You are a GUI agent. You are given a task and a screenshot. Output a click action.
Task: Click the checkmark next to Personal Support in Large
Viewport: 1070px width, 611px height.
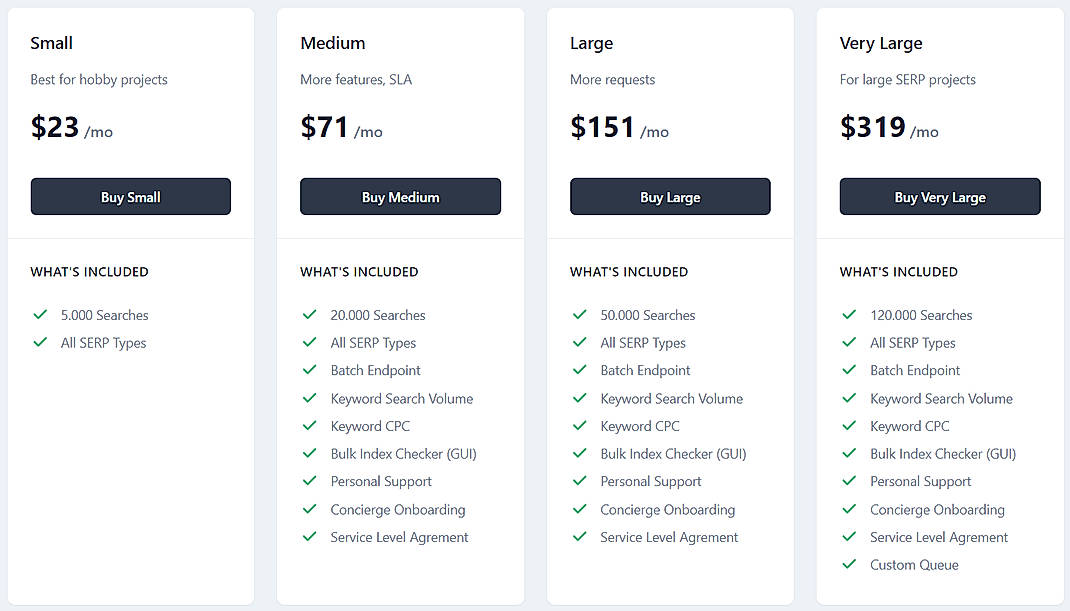tap(580, 481)
